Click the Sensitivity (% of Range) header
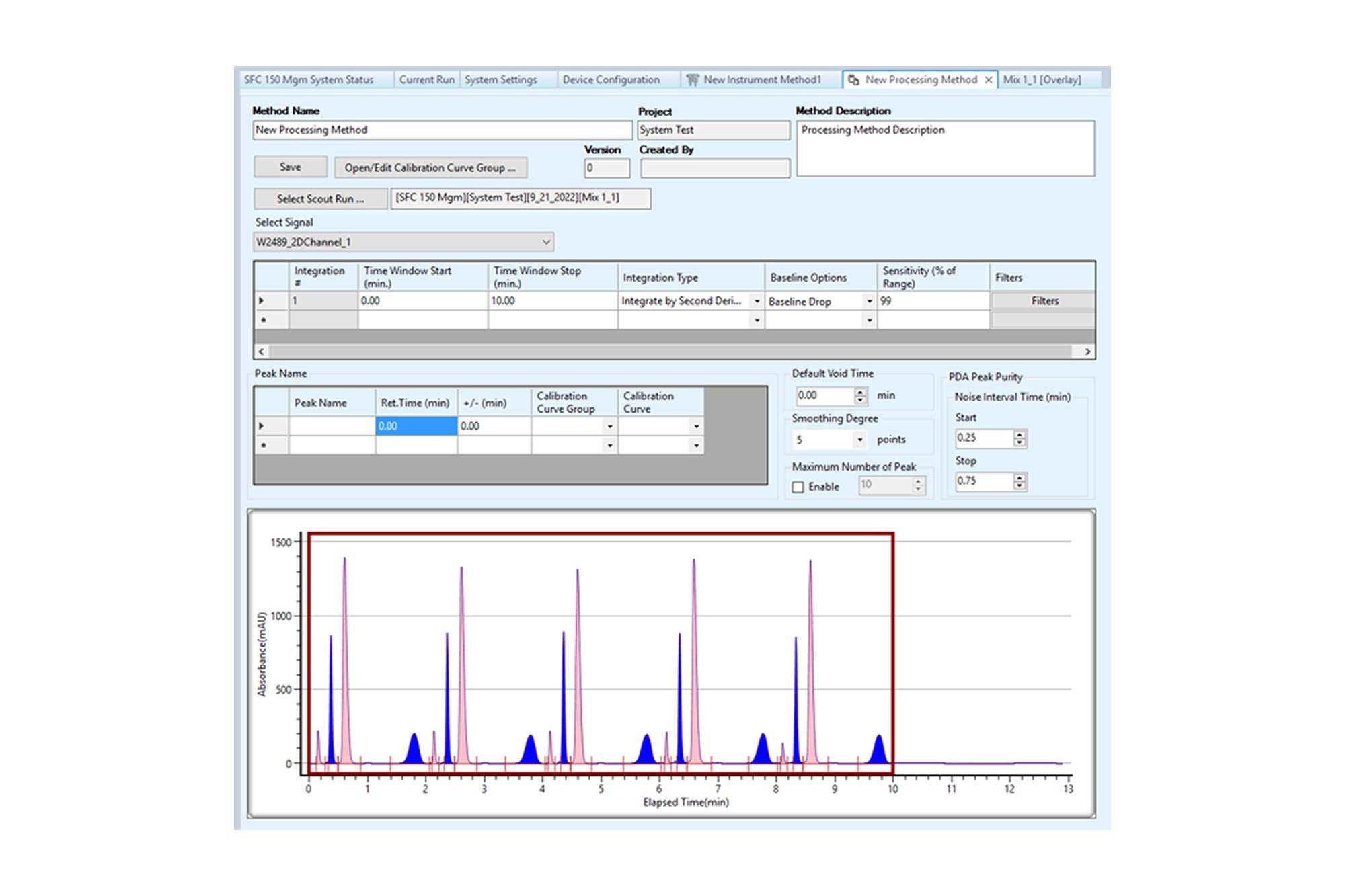This screenshot has width=1345, height=896. coord(933,277)
